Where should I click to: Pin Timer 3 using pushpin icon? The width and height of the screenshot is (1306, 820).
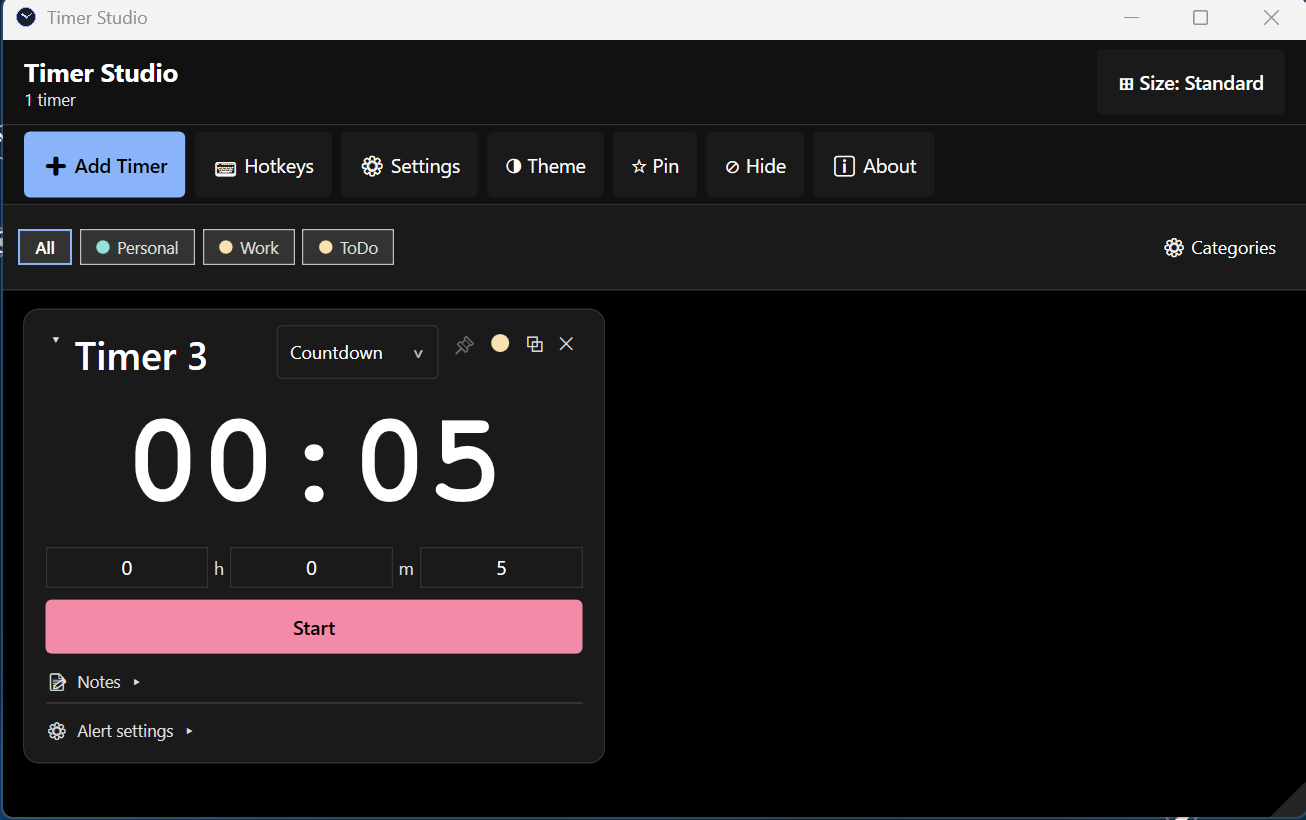[464, 345]
